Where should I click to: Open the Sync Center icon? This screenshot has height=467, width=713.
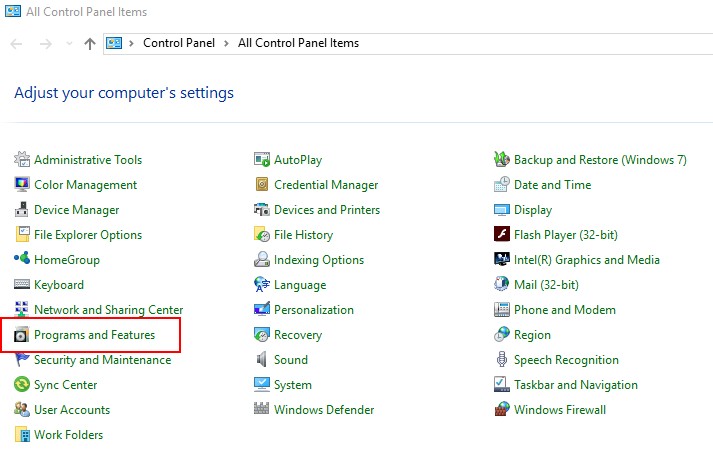click(21, 384)
